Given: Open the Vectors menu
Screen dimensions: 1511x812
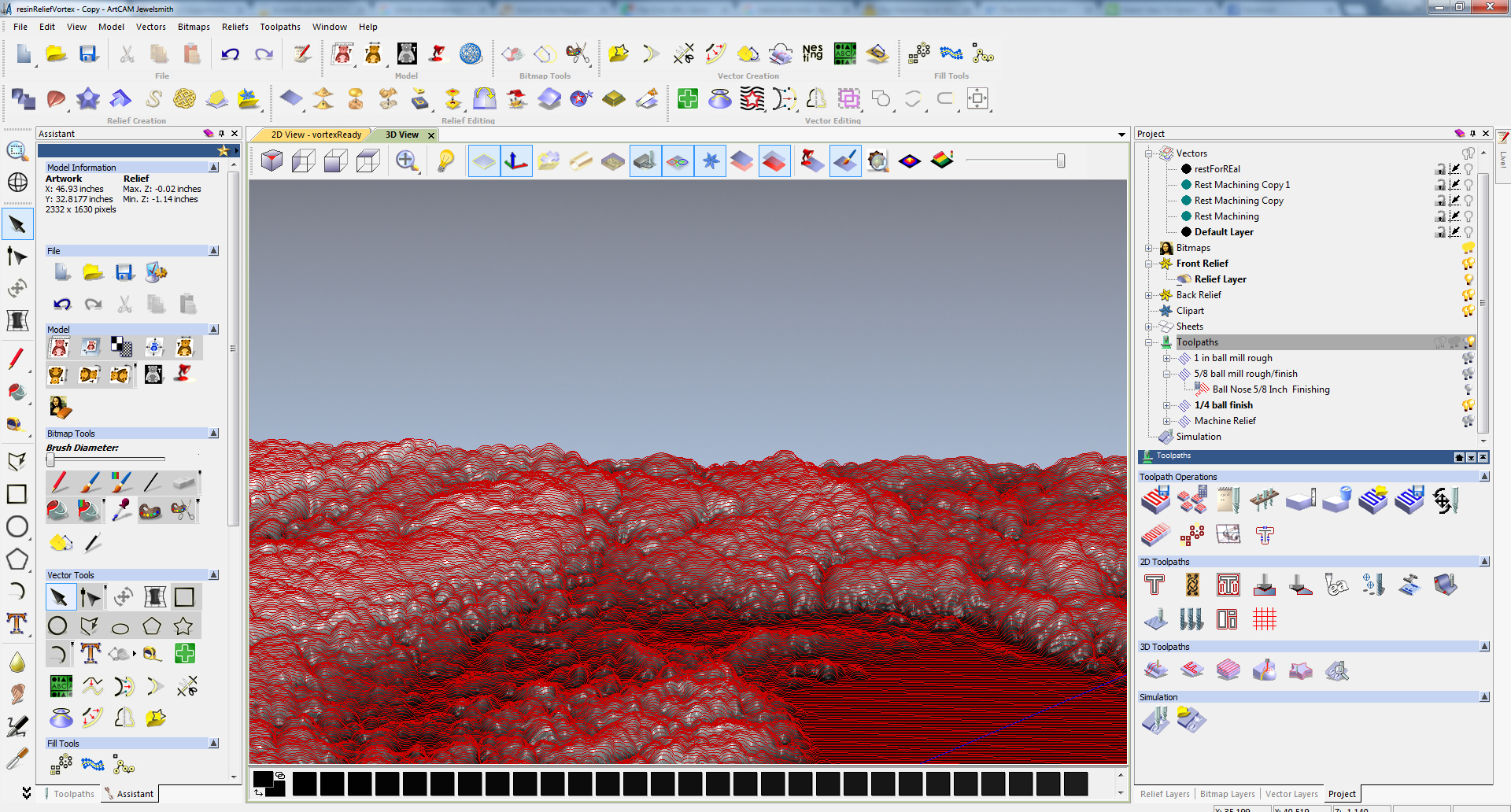Looking at the screenshot, I should pos(150,27).
